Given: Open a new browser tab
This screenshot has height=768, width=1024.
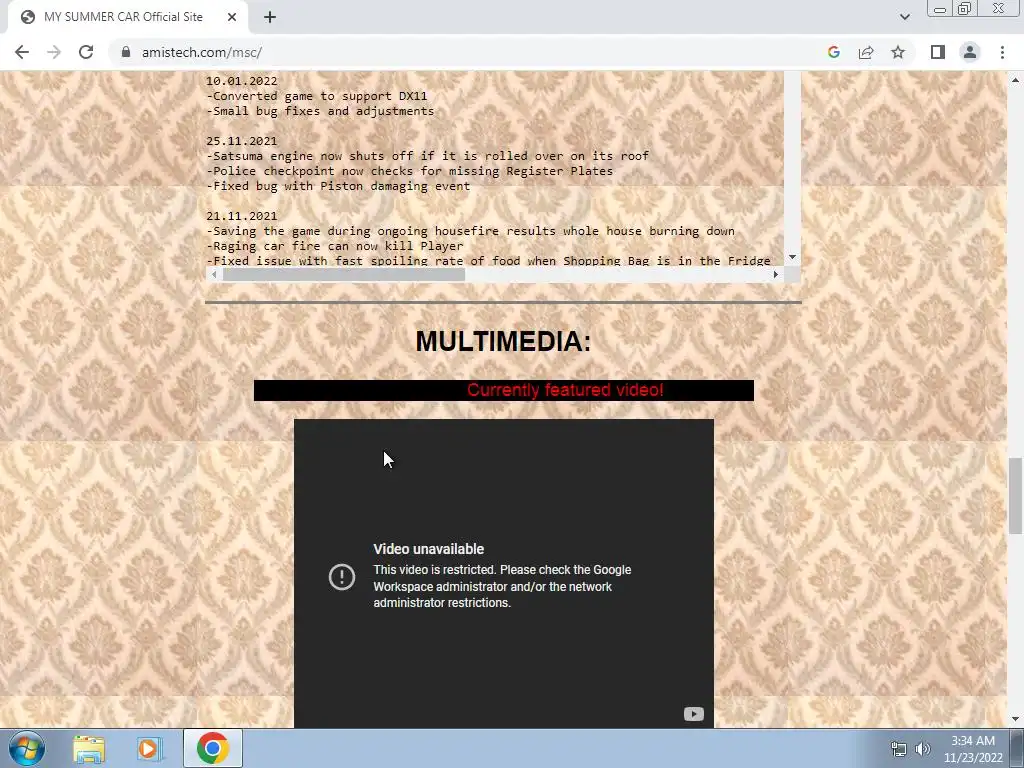Looking at the screenshot, I should click(x=270, y=17).
